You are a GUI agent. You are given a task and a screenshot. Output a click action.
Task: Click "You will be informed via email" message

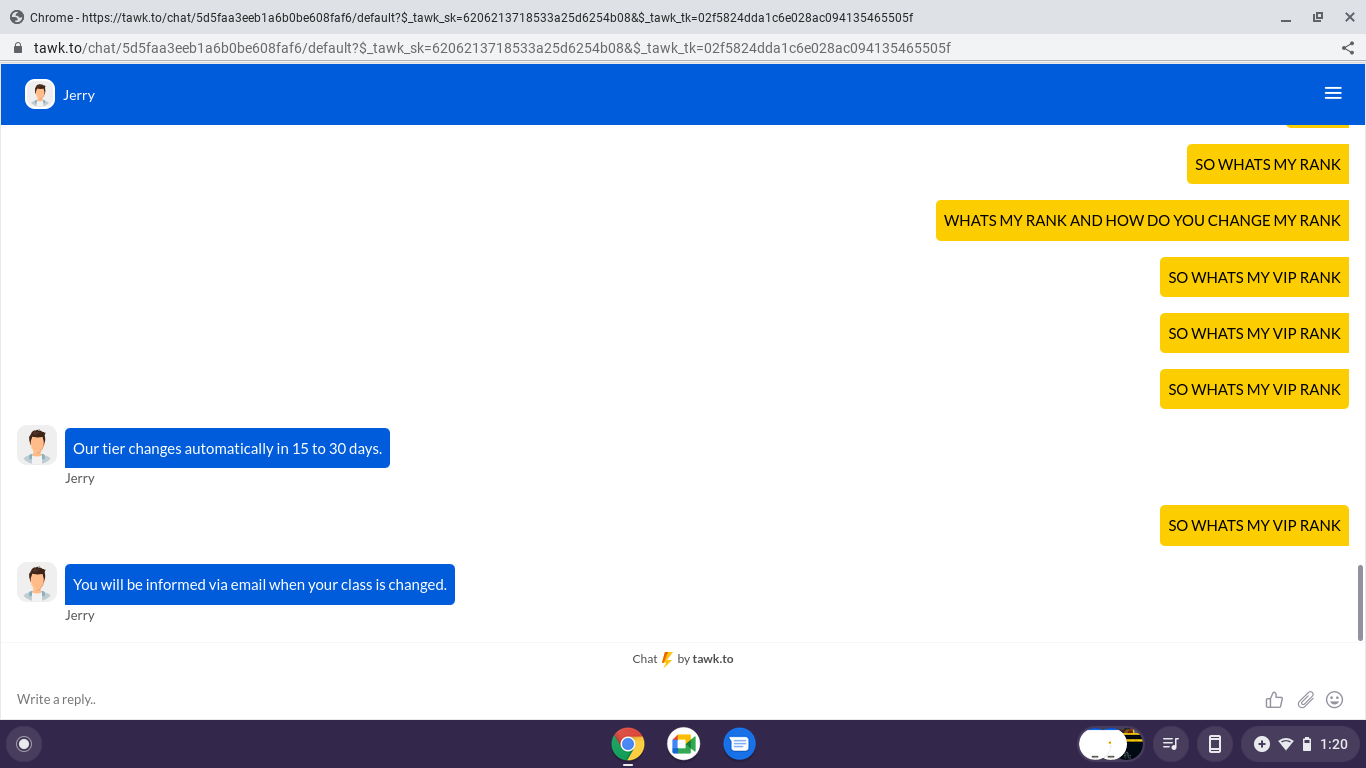point(259,584)
